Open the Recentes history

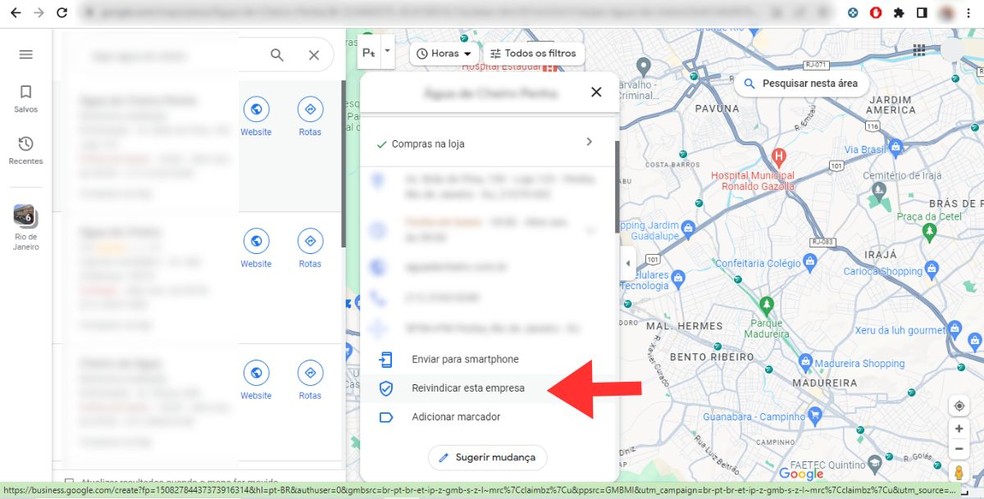(x=26, y=151)
